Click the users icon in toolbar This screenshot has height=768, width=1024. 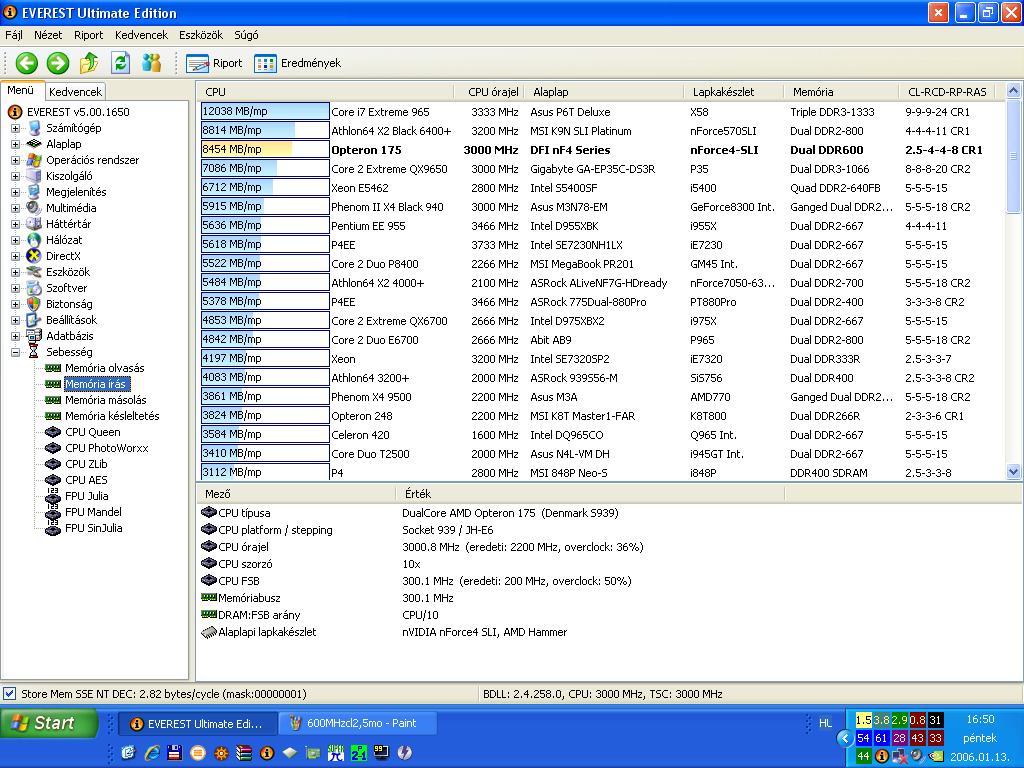click(152, 63)
